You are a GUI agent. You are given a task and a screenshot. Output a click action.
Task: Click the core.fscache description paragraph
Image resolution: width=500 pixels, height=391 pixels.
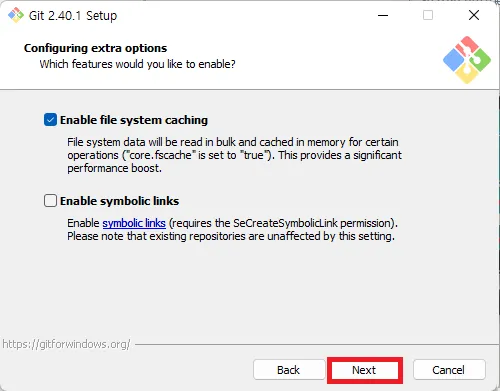point(234,155)
